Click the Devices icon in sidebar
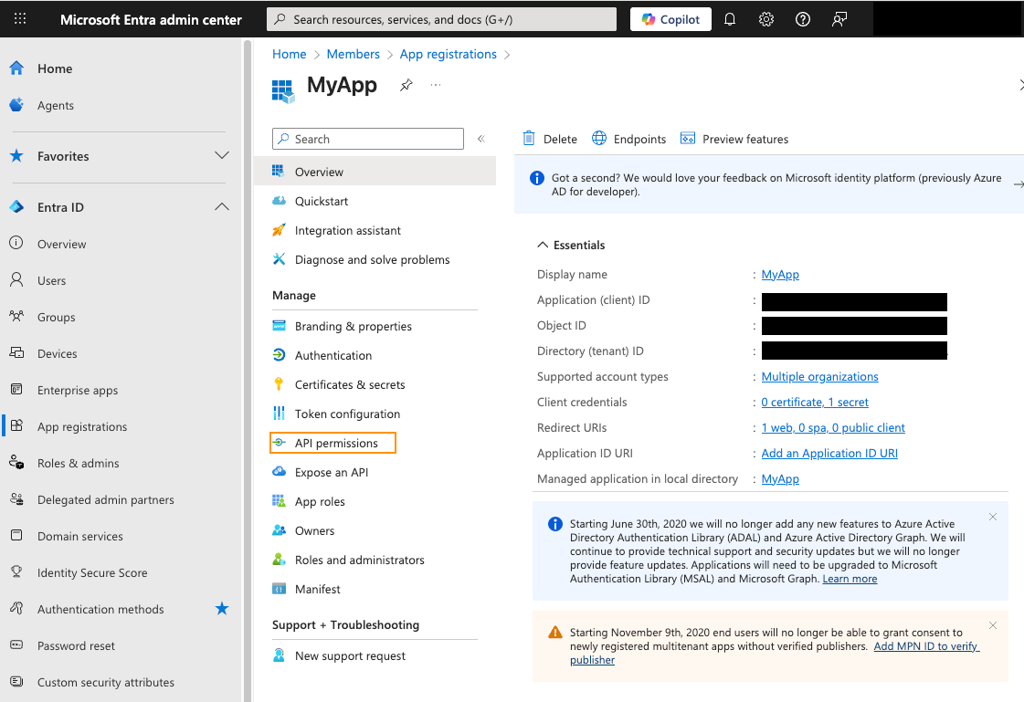The height and width of the screenshot is (702, 1024). coord(17,353)
